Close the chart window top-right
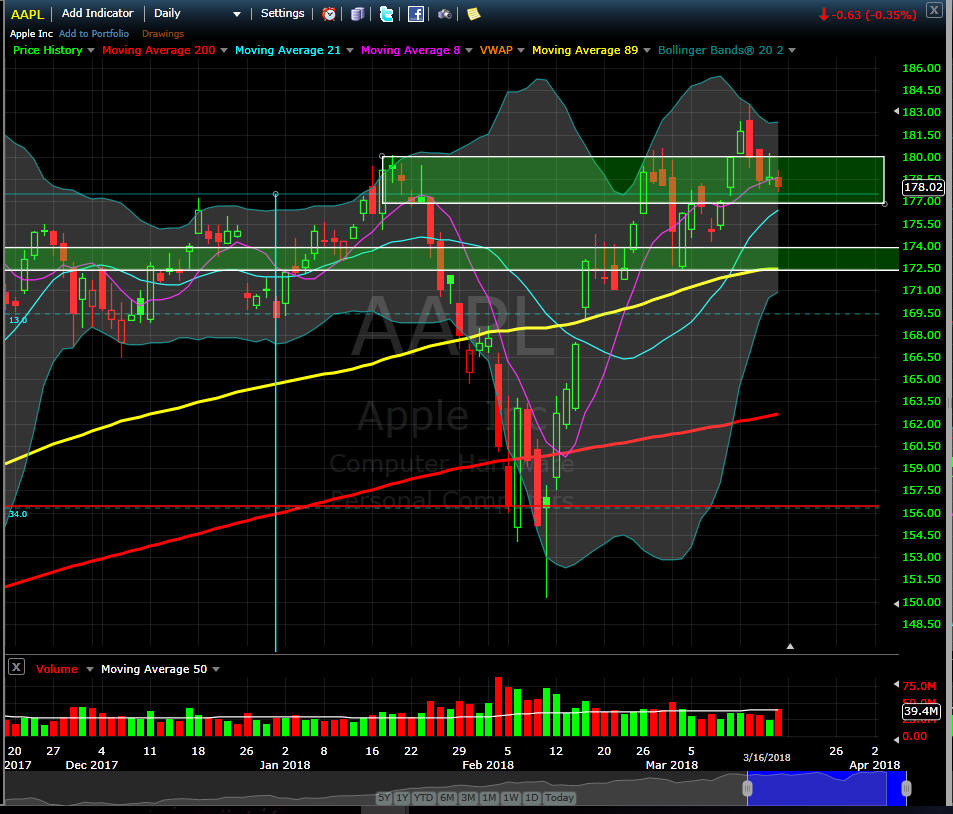953x814 pixels. pos(934,10)
